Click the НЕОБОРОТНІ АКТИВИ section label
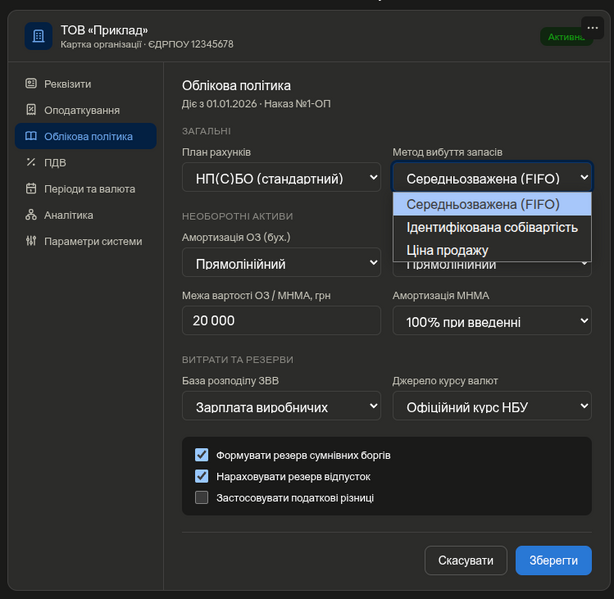Viewport: 614px width, 599px height. [237, 216]
